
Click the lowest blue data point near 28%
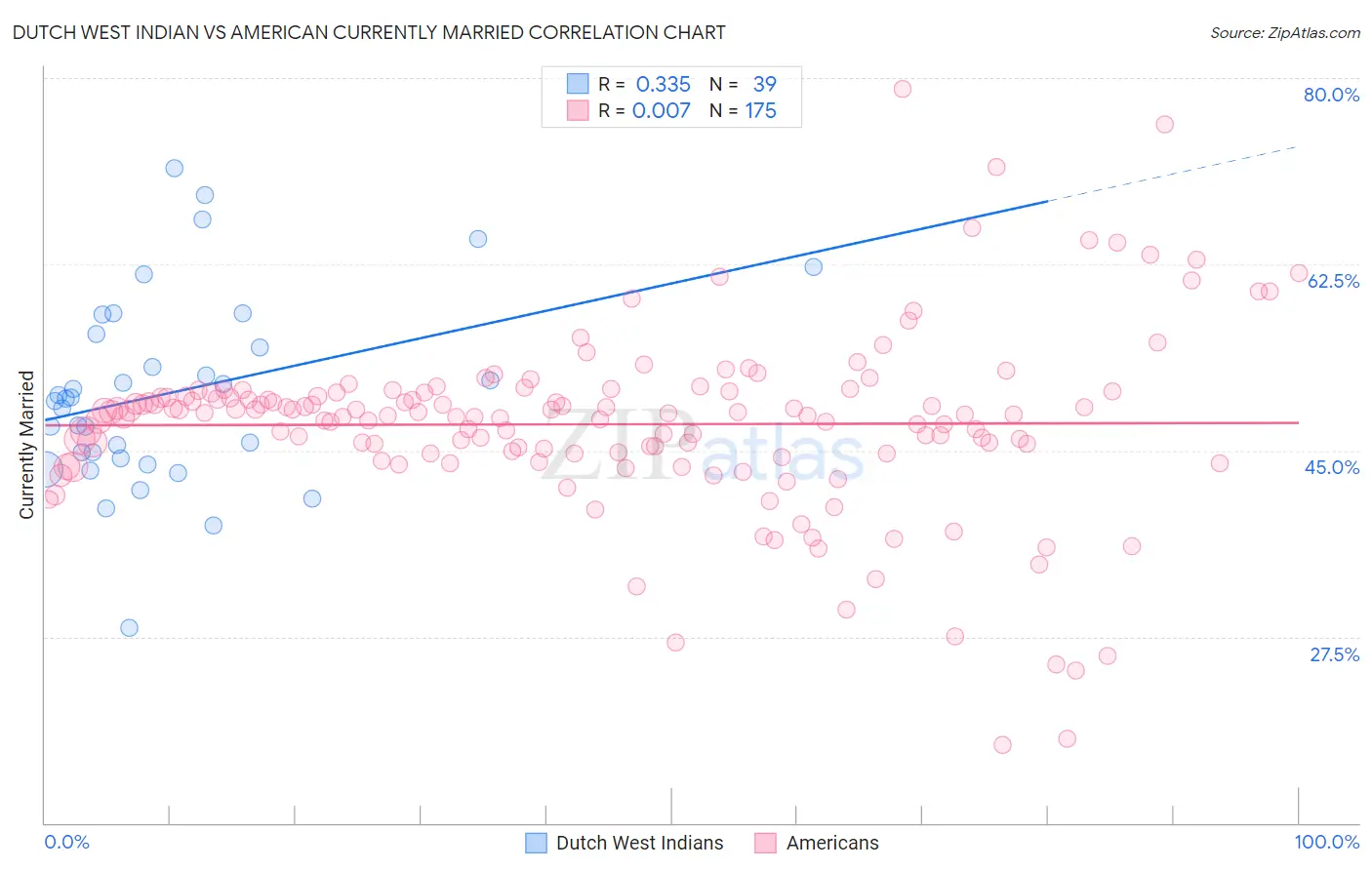129,627
